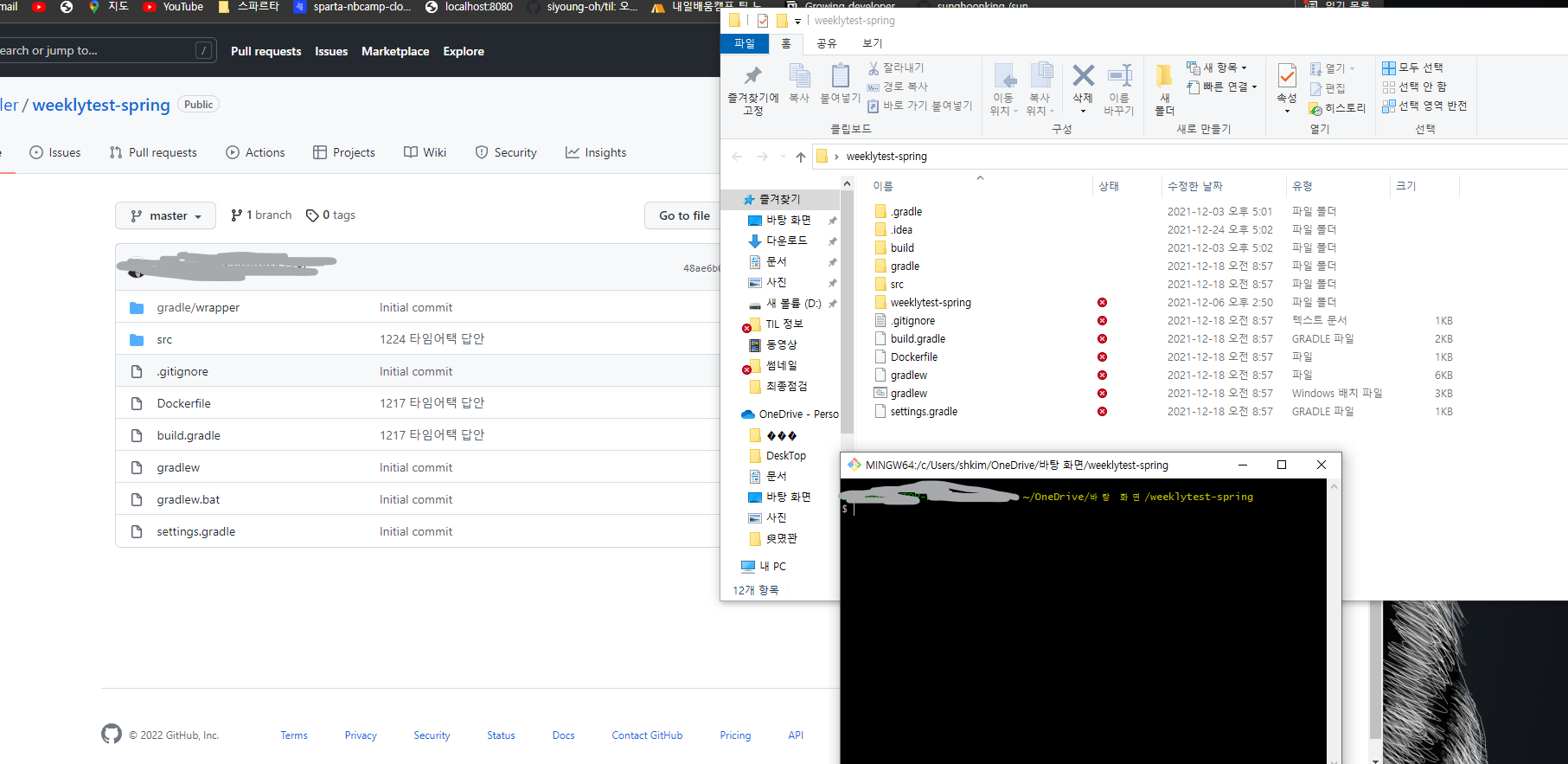Click Marketplace in GitHub header
The height and width of the screenshot is (764, 1568).
click(395, 51)
